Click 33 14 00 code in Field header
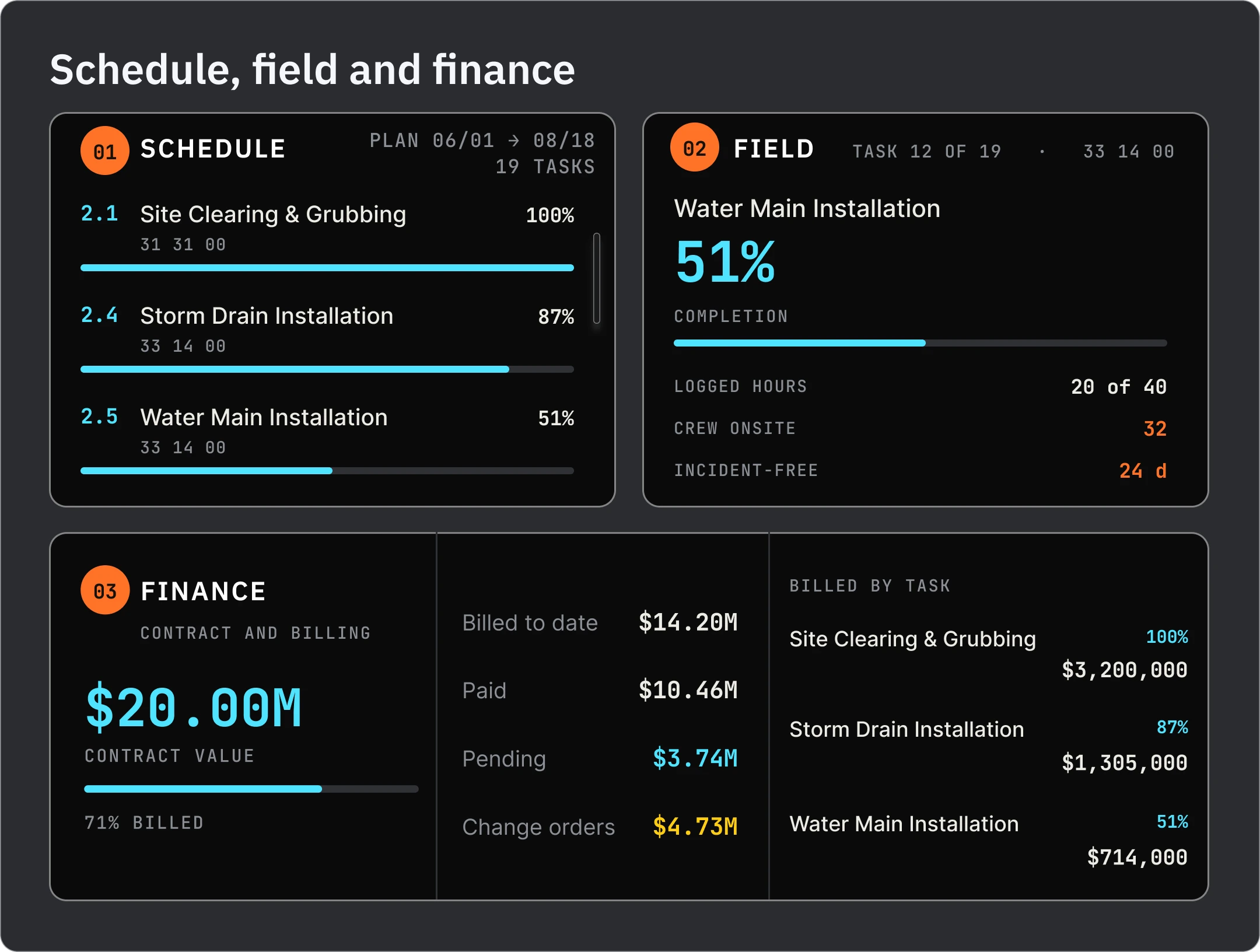The width and height of the screenshot is (1260, 952). click(x=1128, y=152)
